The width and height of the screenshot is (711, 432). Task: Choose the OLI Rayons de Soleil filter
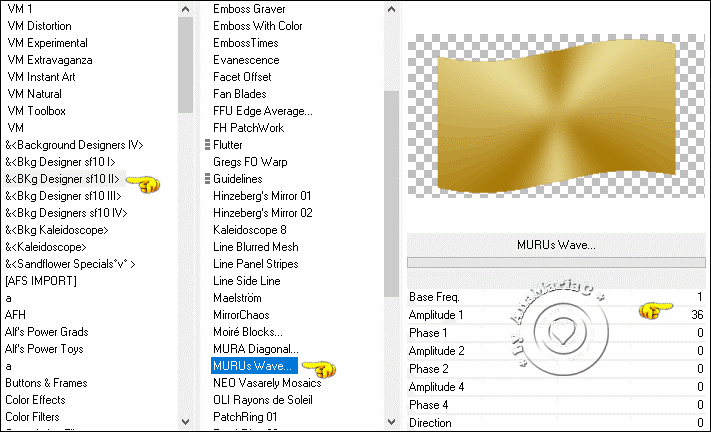click(x=263, y=400)
